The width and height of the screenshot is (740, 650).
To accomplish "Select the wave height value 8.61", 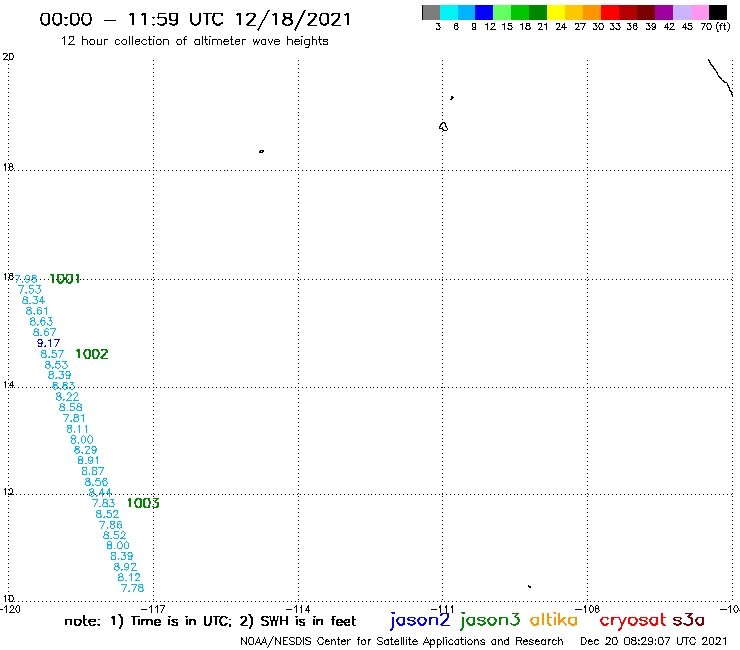I will pyautogui.click(x=37, y=311).
